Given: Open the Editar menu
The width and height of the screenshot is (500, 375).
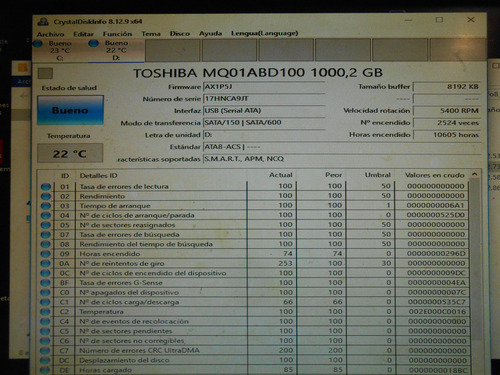Looking at the screenshot, I should pyautogui.click(x=83, y=34).
